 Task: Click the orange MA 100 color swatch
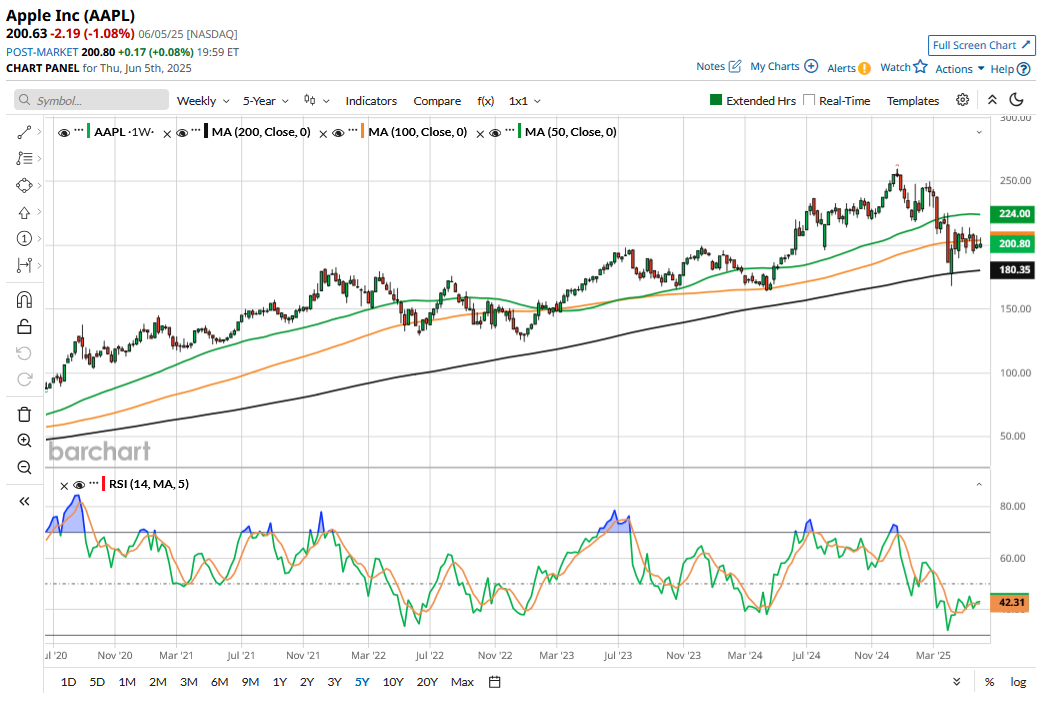(x=363, y=132)
